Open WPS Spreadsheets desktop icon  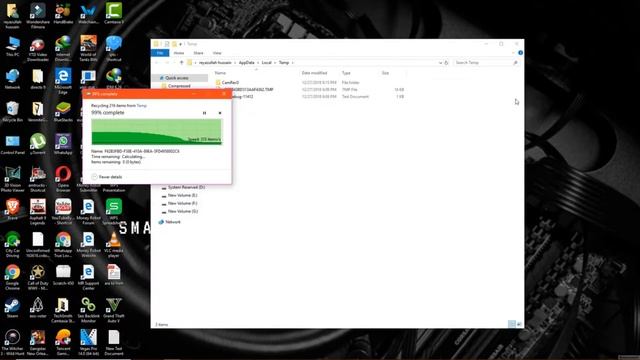point(114,212)
